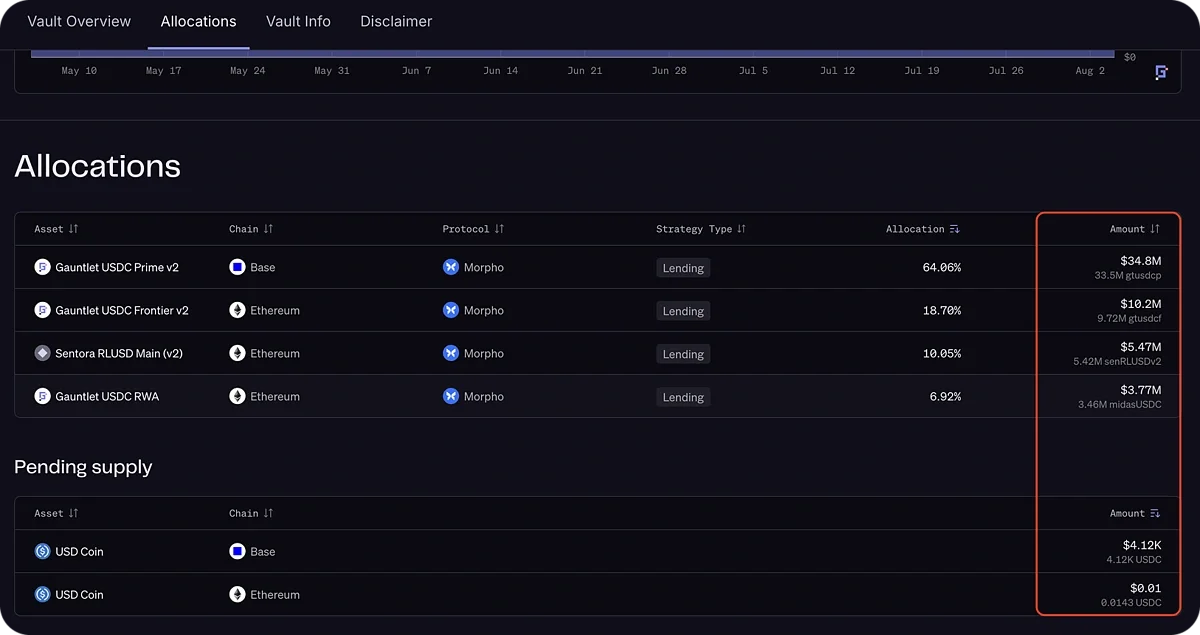Click Base chain icon in Gauntlet USDC Prime row
Image resolution: width=1200 pixels, height=635 pixels.
(237, 267)
